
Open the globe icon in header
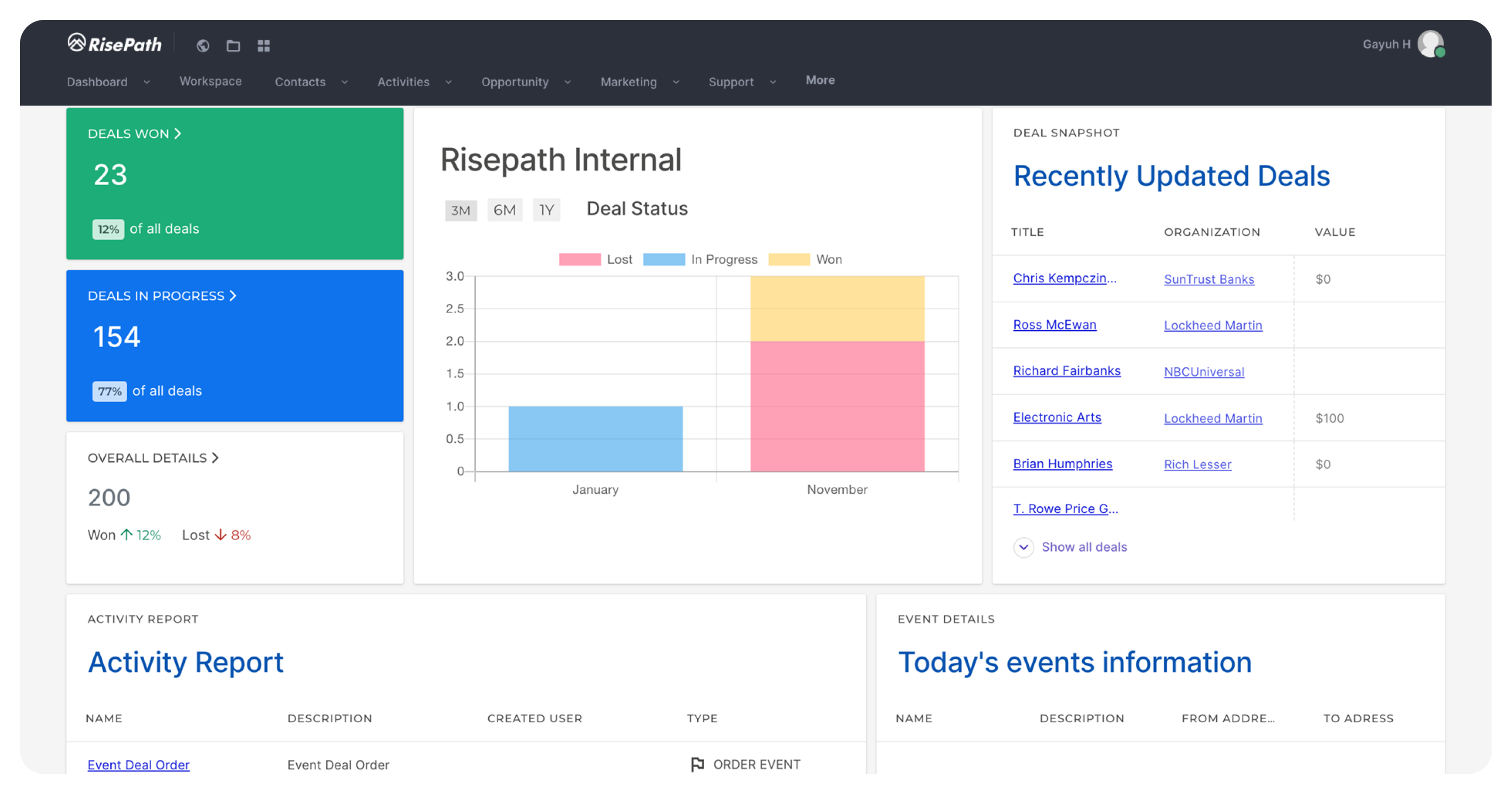(203, 46)
